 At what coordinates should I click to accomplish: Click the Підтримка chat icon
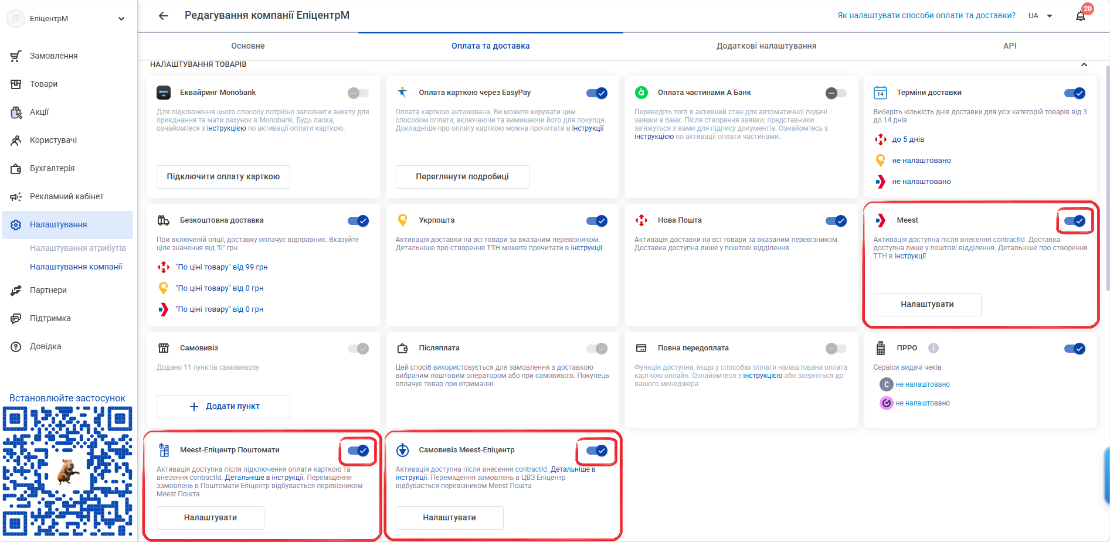(16, 318)
